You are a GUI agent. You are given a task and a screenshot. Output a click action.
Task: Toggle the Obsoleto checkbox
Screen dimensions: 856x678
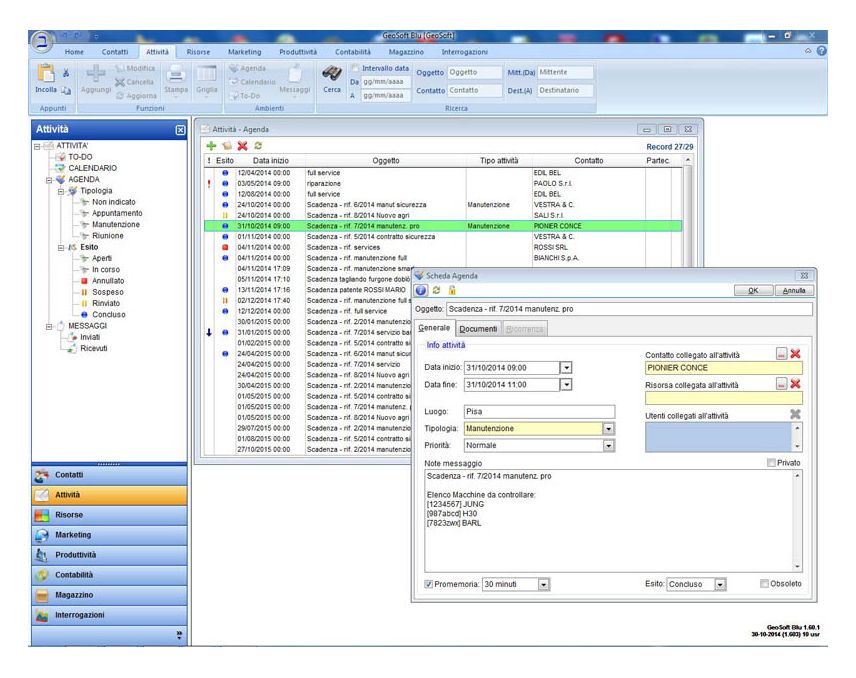(764, 584)
